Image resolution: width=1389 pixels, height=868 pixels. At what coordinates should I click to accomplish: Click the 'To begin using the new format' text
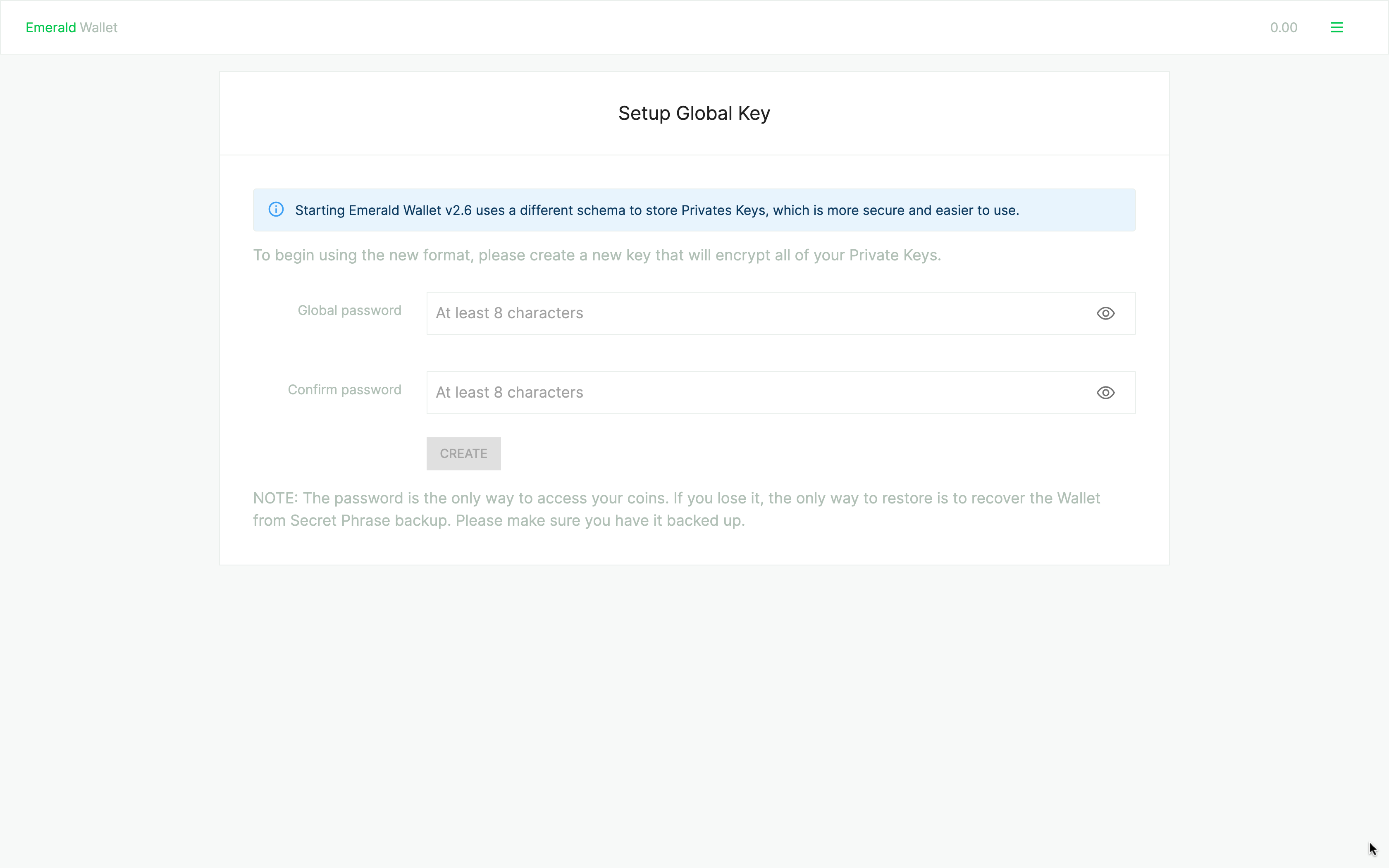(597, 255)
